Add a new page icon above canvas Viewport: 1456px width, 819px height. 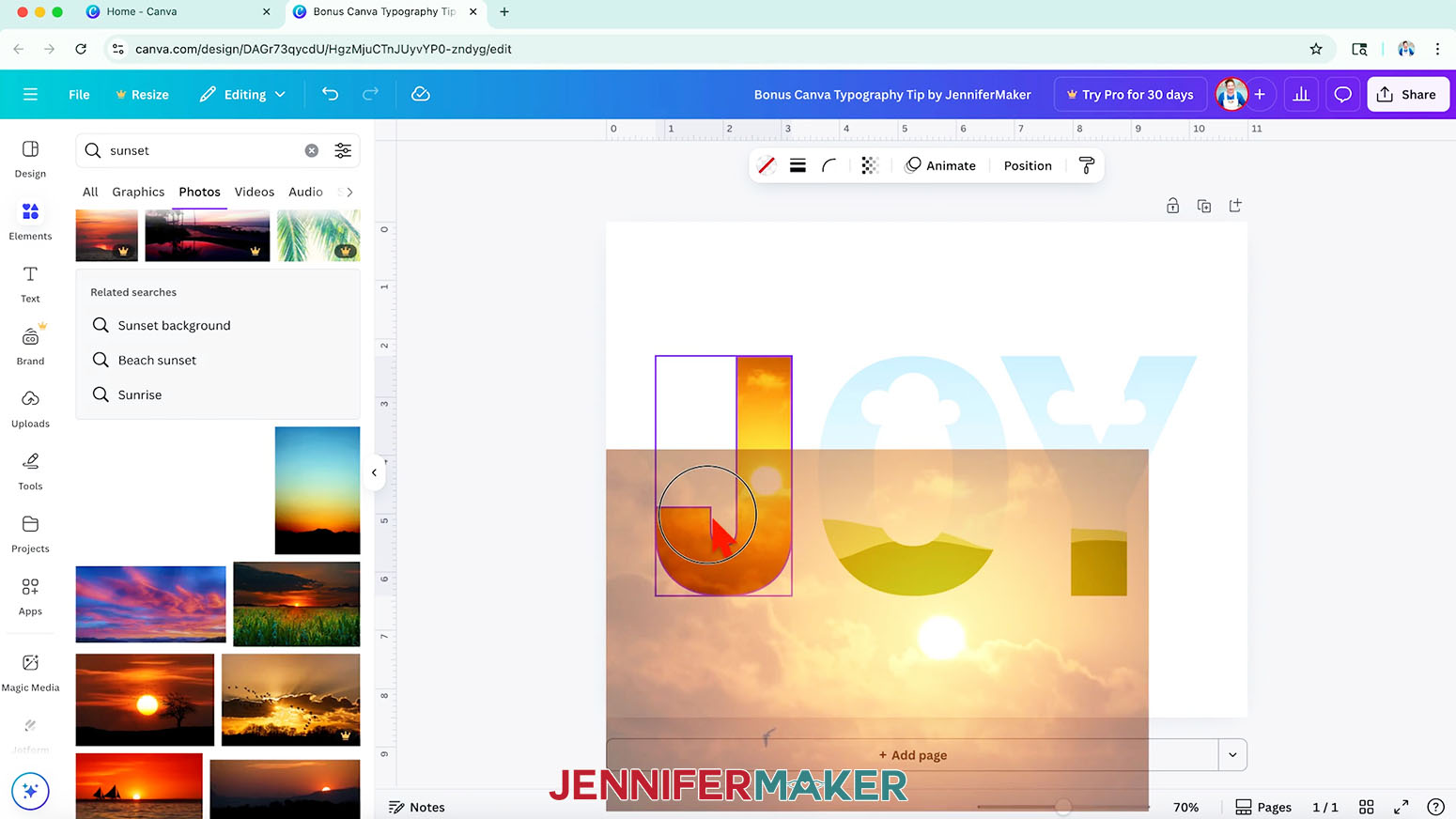pyautogui.click(x=1235, y=206)
